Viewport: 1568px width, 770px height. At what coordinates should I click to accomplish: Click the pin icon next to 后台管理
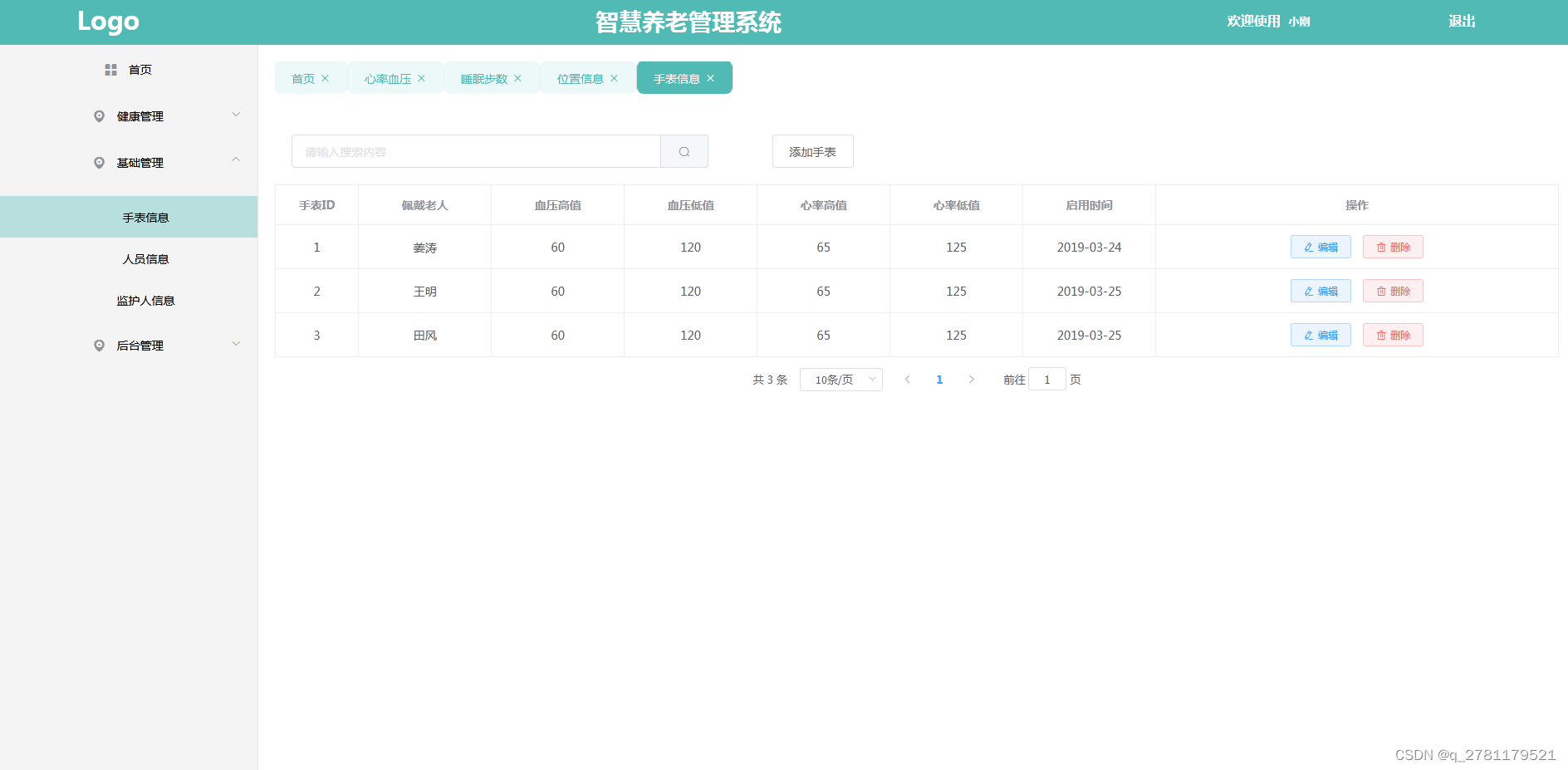click(99, 346)
